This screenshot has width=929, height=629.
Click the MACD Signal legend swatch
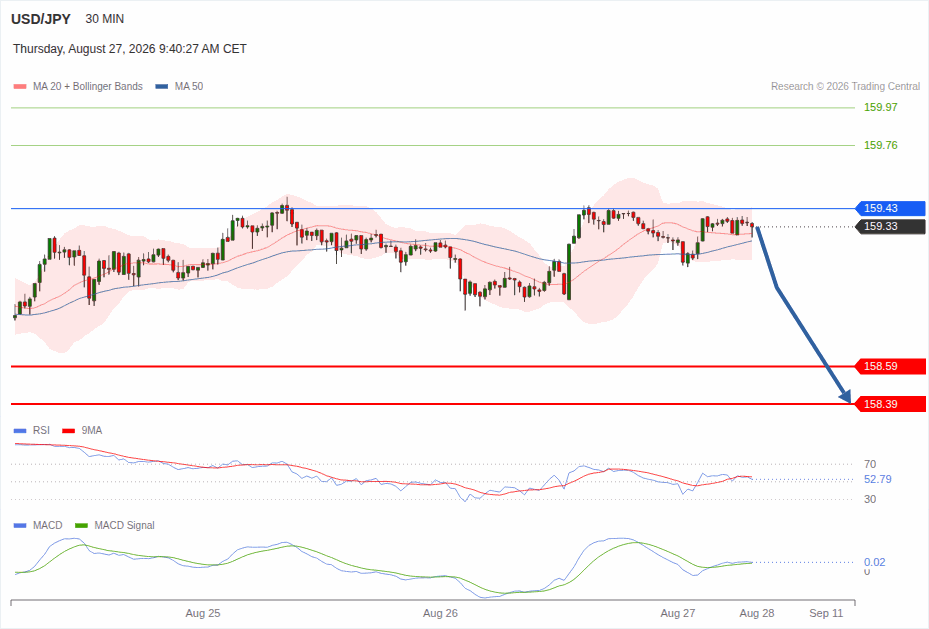click(81, 525)
